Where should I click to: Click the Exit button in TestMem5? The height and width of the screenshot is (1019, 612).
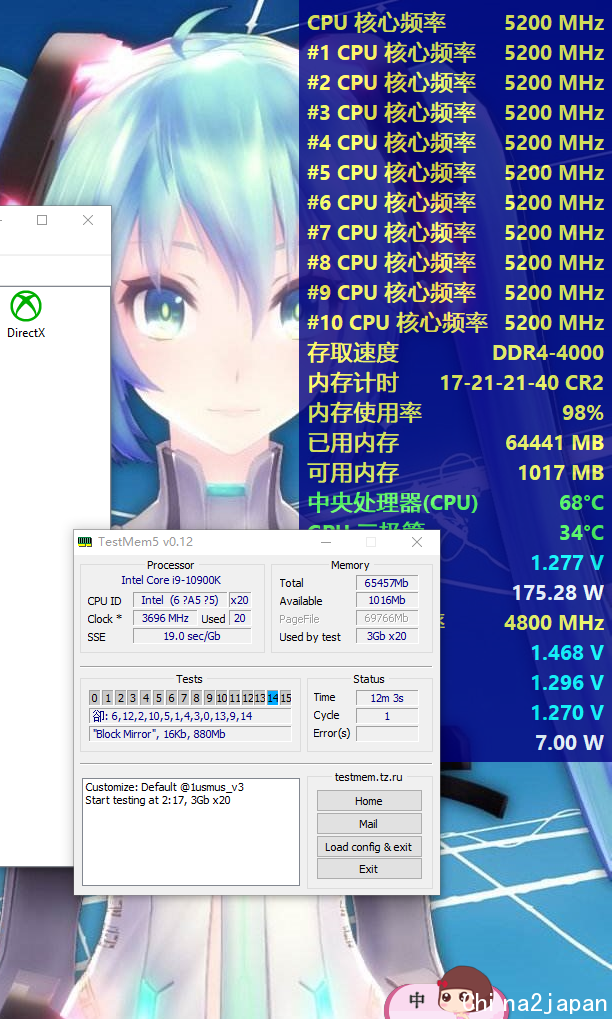(x=369, y=869)
